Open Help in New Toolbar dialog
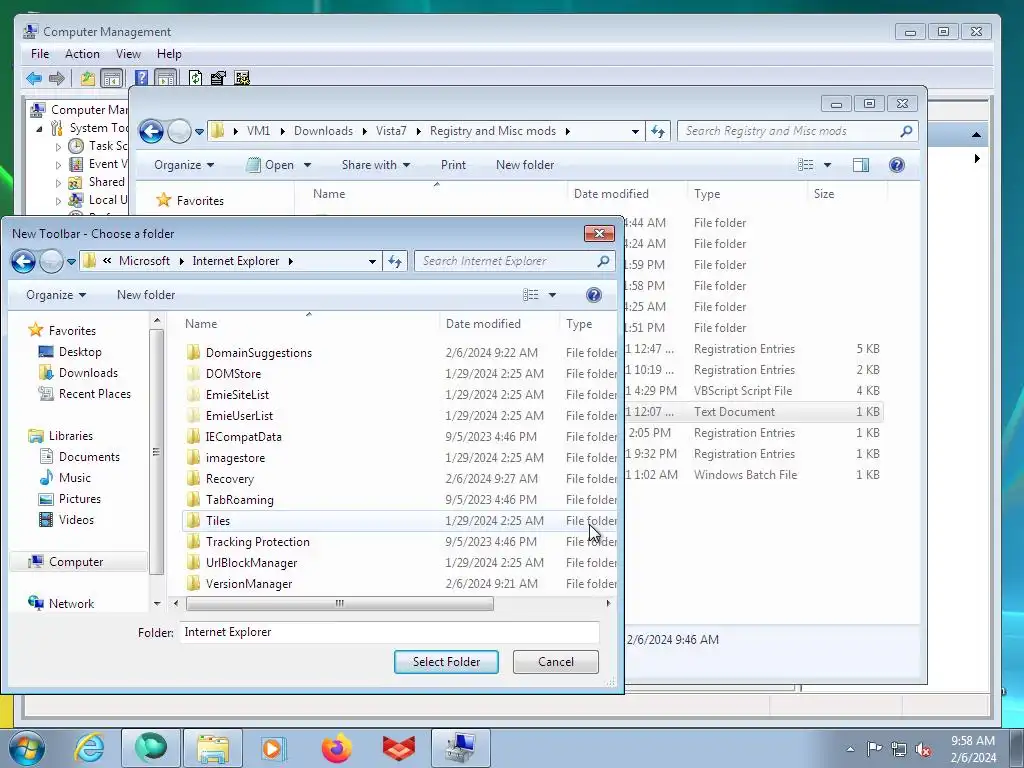The width and height of the screenshot is (1024, 768). [594, 295]
